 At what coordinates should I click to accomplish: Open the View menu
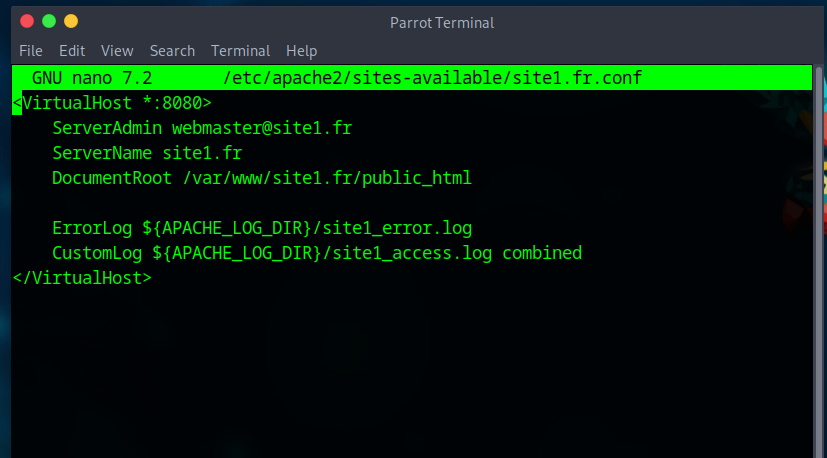click(117, 51)
